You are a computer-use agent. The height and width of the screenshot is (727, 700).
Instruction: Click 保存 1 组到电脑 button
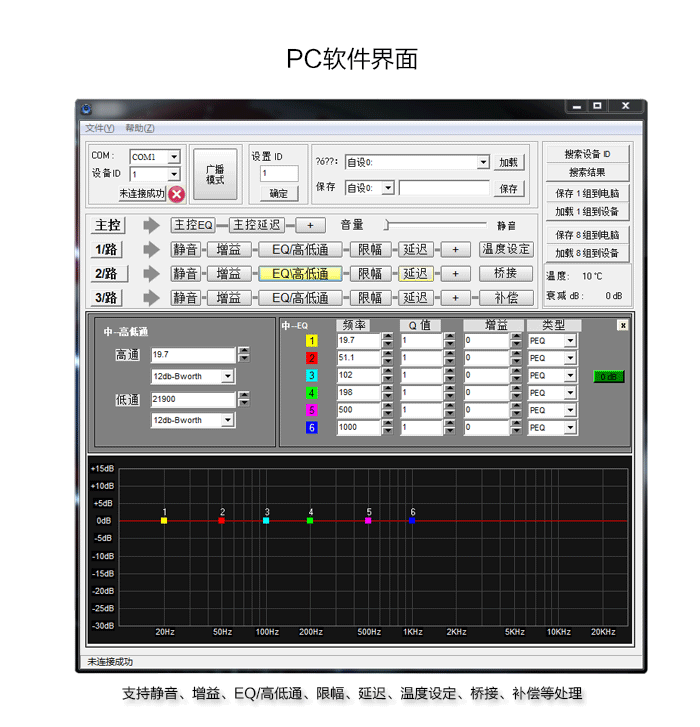pyautogui.click(x=587, y=194)
